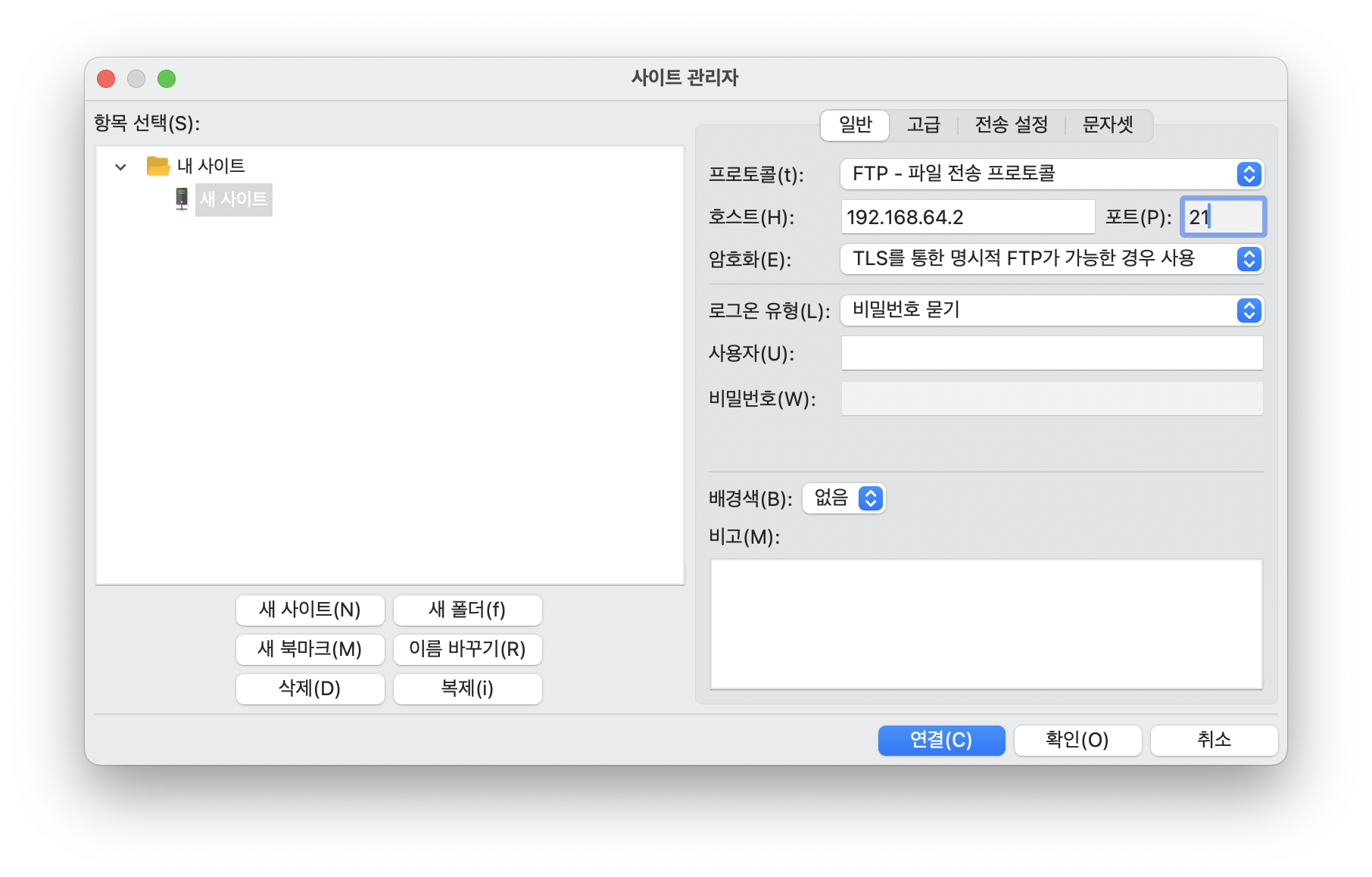Collapse the 내 사이트 tree node
1372x877 pixels.
120,167
